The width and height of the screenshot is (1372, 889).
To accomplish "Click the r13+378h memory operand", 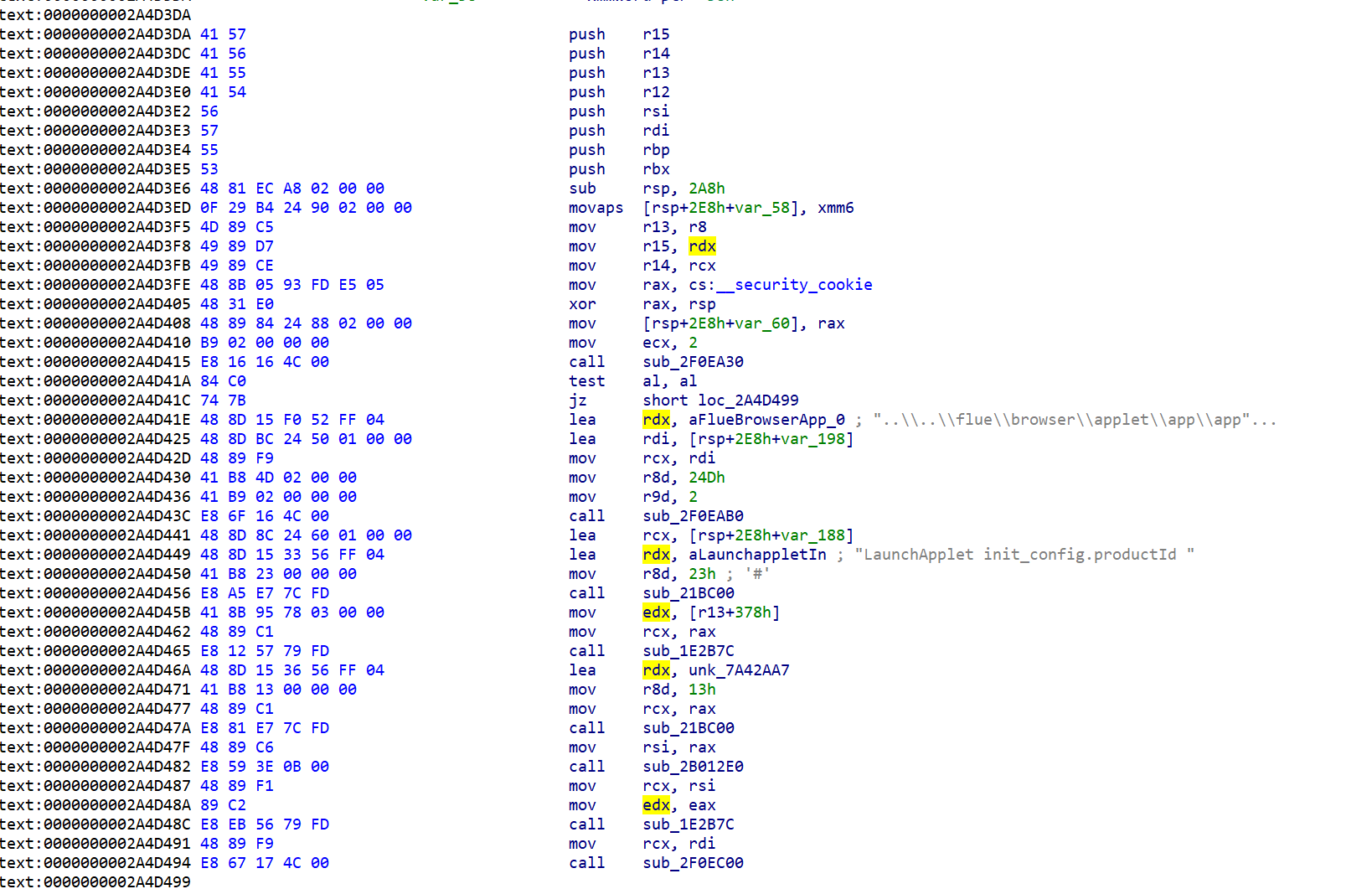I will pyautogui.click(x=734, y=612).
